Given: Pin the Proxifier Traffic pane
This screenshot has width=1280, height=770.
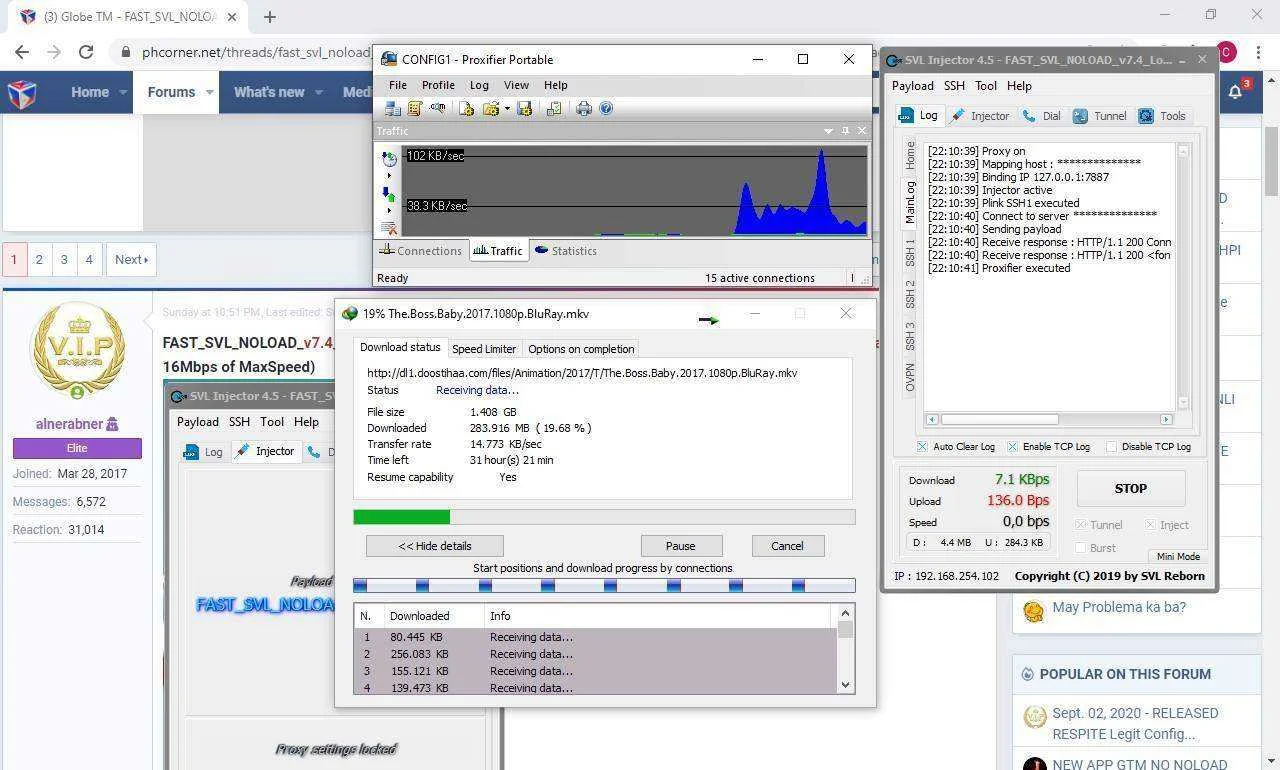Looking at the screenshot, I should 845,131.
